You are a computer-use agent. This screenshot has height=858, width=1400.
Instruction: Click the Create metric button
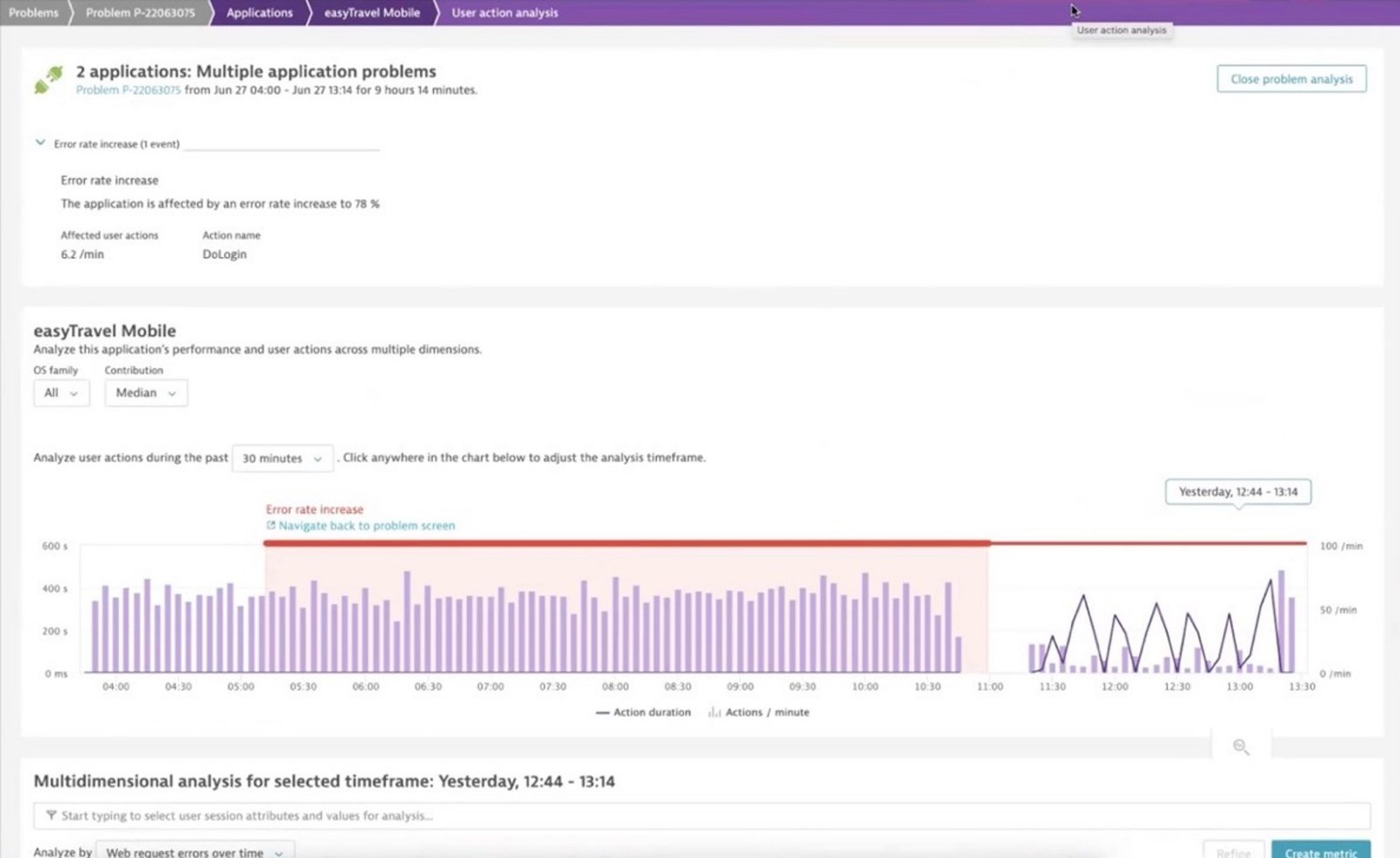click(1321, 851)
